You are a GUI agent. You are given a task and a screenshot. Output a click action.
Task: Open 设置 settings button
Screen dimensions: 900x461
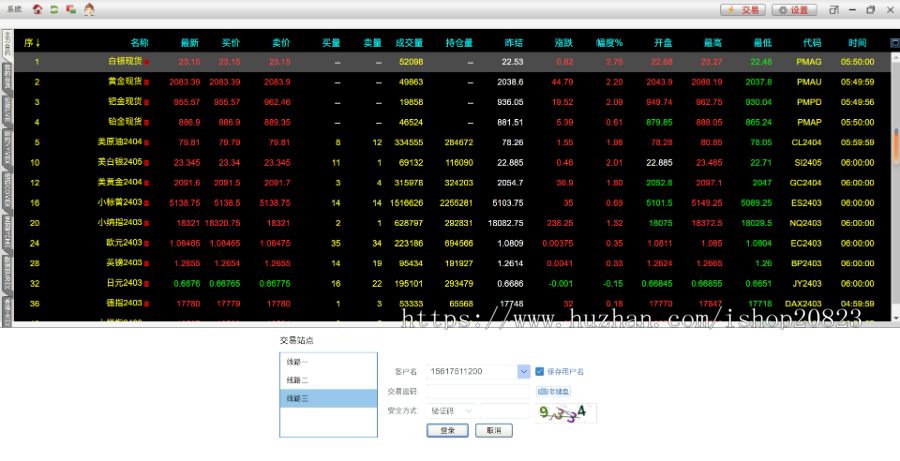pos(794,10)
